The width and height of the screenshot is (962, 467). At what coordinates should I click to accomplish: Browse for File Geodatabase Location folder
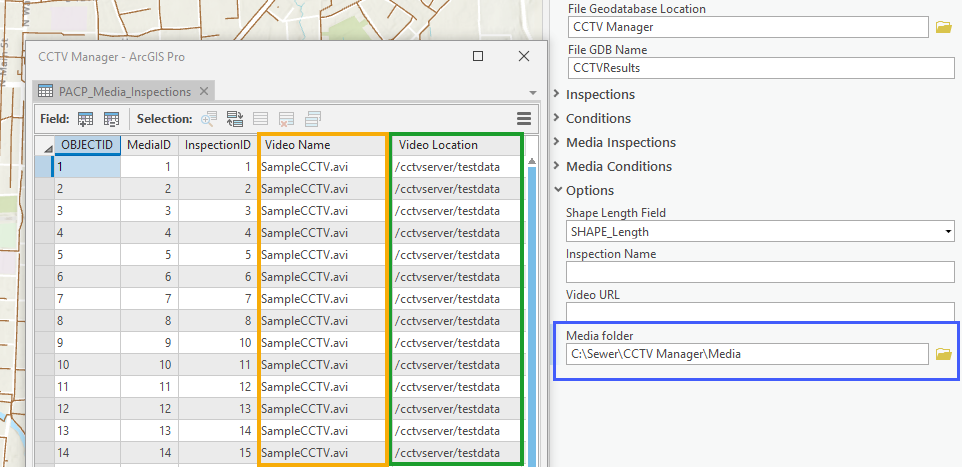coord(943,27)
